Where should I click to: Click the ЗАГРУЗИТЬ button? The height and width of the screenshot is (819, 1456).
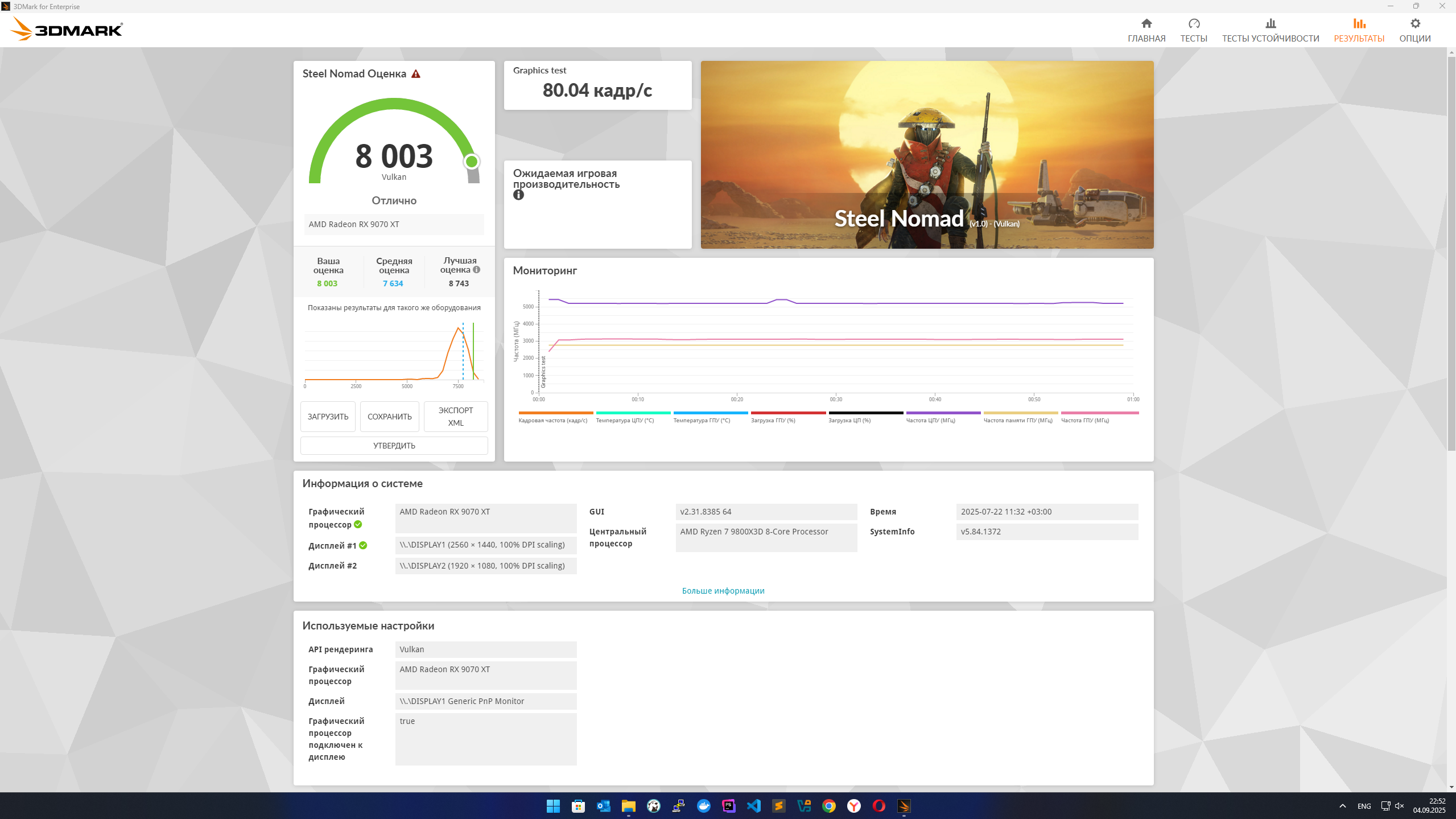click(328, 417)
